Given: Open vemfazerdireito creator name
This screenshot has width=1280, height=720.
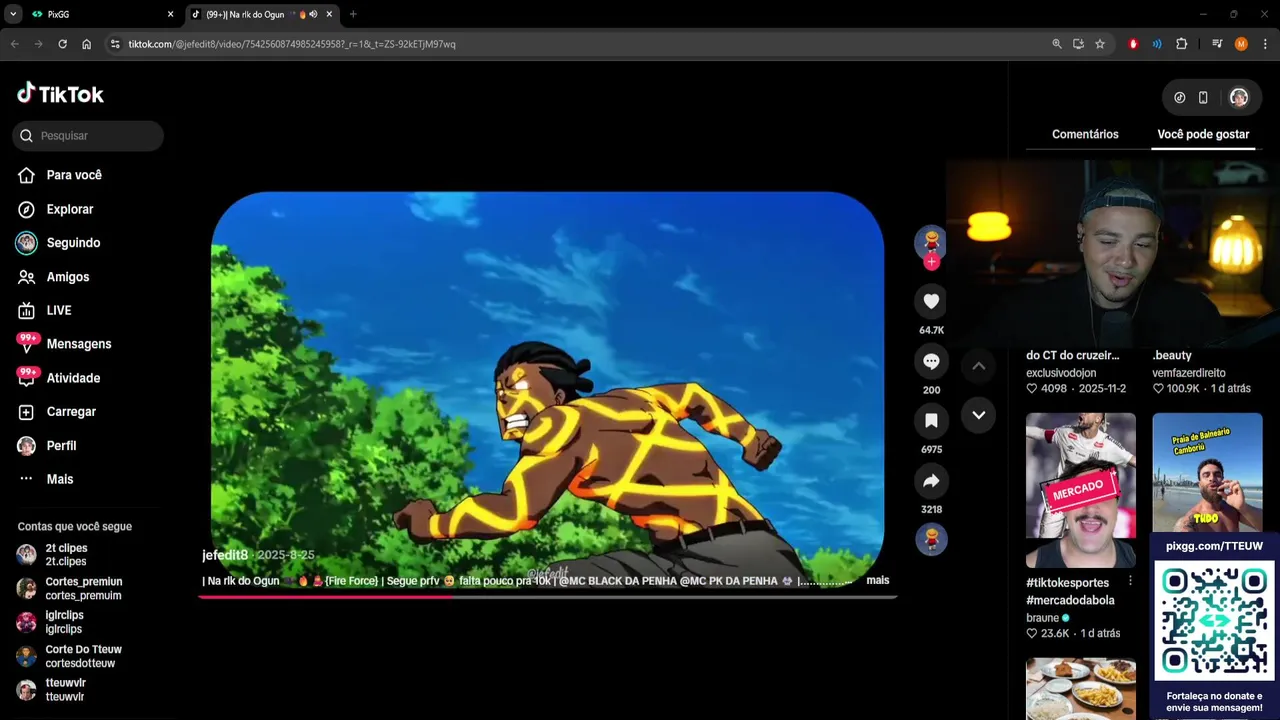Looking at the screenshot, I should (x=1189, y=373).
